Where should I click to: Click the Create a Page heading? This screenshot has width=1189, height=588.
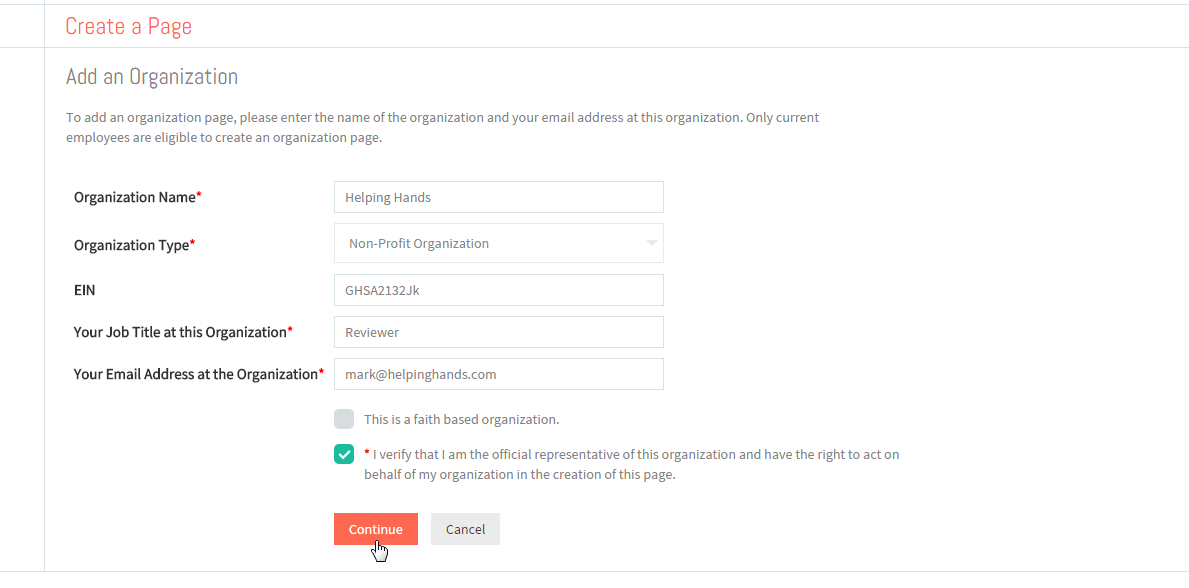click(x=128, y=27)
